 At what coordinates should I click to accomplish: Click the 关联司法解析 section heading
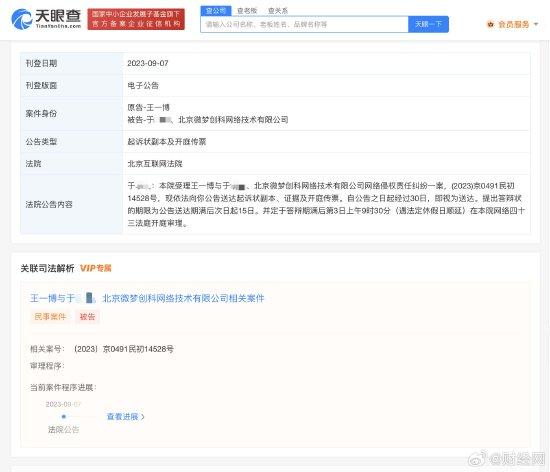[x=47, y=268]
